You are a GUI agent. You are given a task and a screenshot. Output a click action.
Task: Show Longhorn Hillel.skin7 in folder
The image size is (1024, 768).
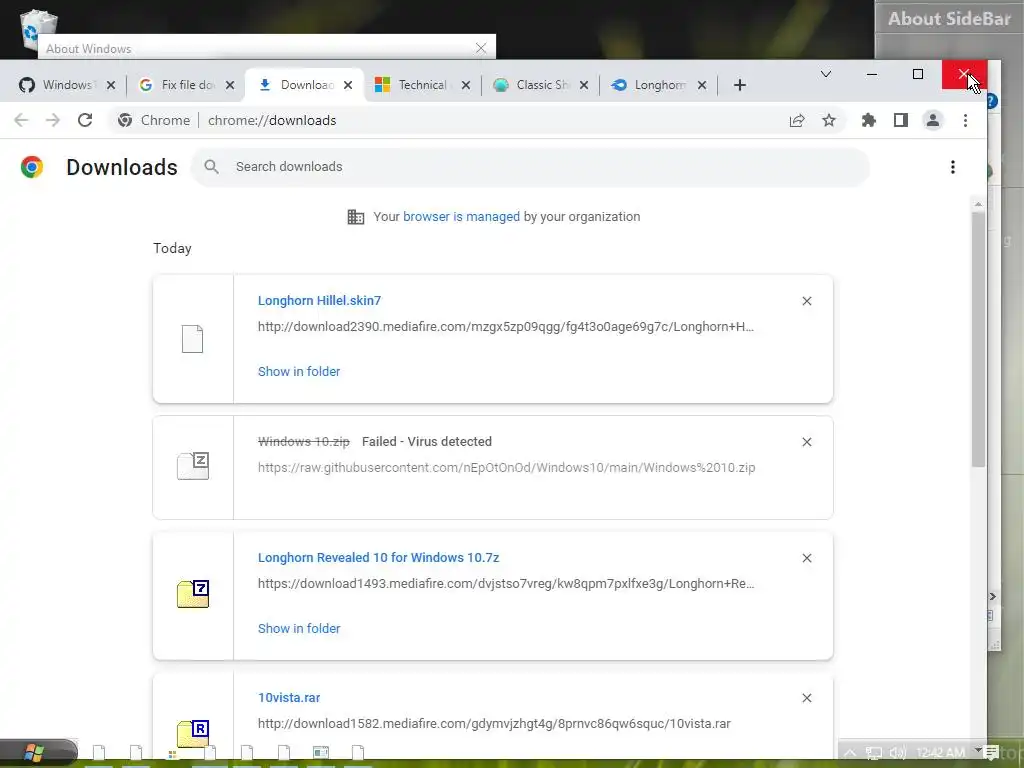coord(299,372)
